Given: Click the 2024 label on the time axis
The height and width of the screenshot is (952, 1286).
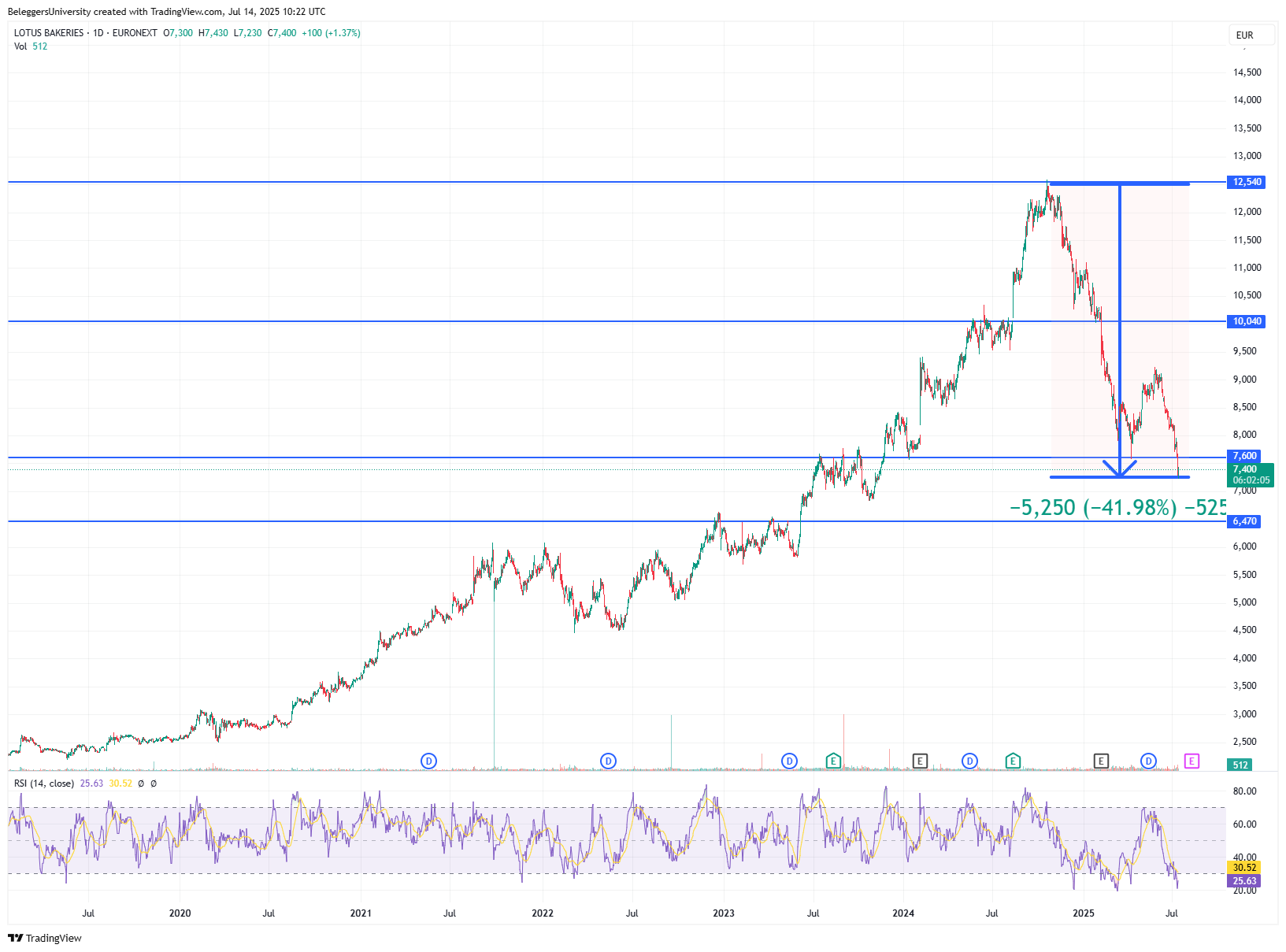Looking at the screenshot, I should 903,913.
